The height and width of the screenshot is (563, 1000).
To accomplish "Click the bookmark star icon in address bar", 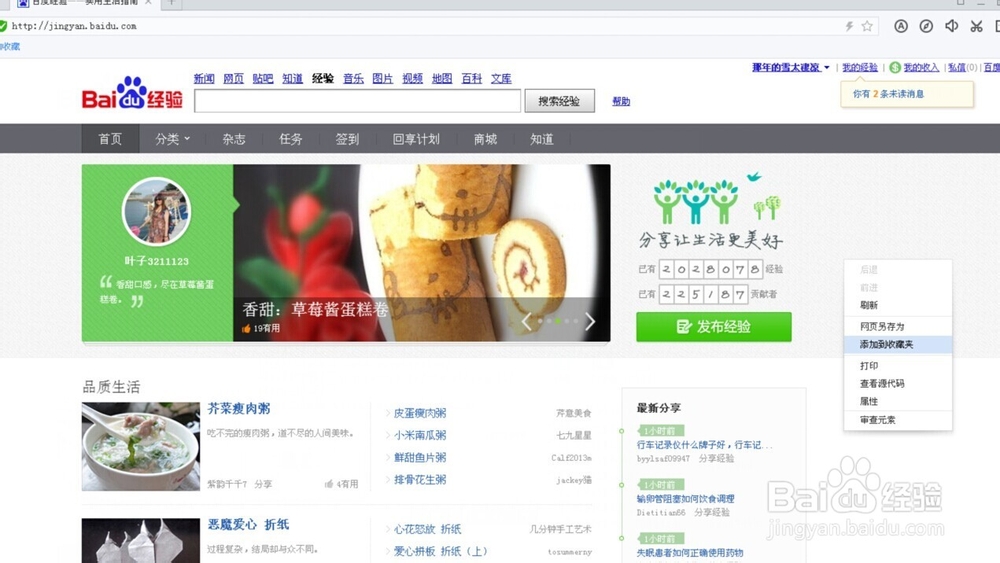I will pyautogui.click(x=867, y=26).
